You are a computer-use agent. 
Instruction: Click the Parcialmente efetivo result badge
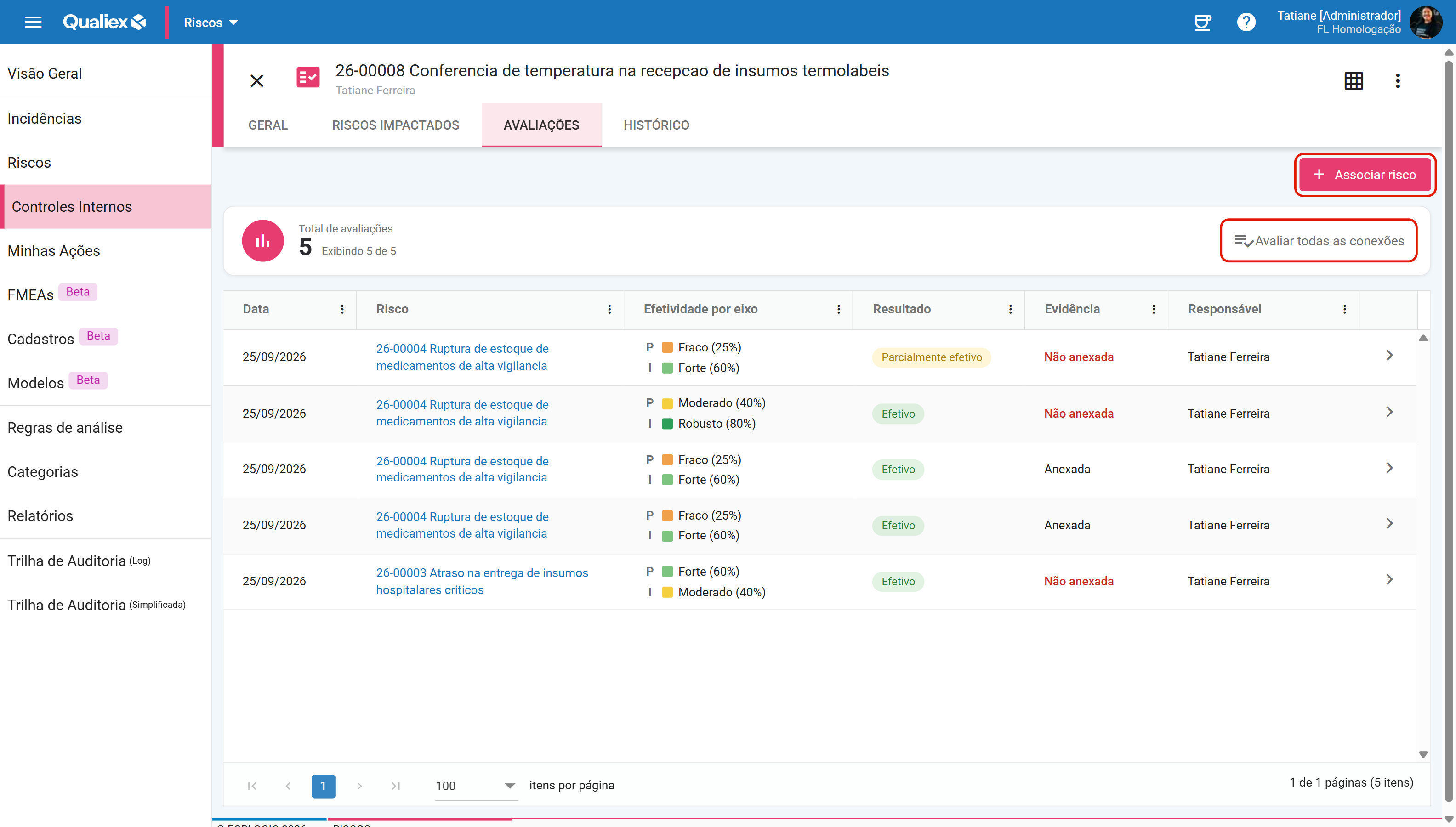931,357
